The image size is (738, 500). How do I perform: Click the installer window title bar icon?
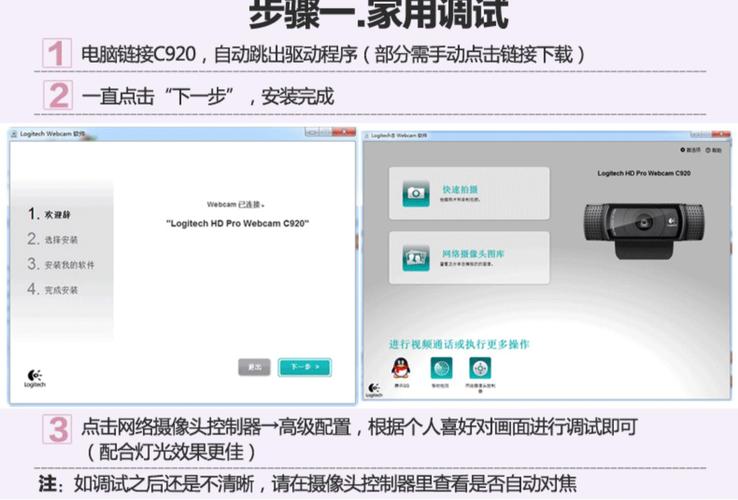[14, 134]
